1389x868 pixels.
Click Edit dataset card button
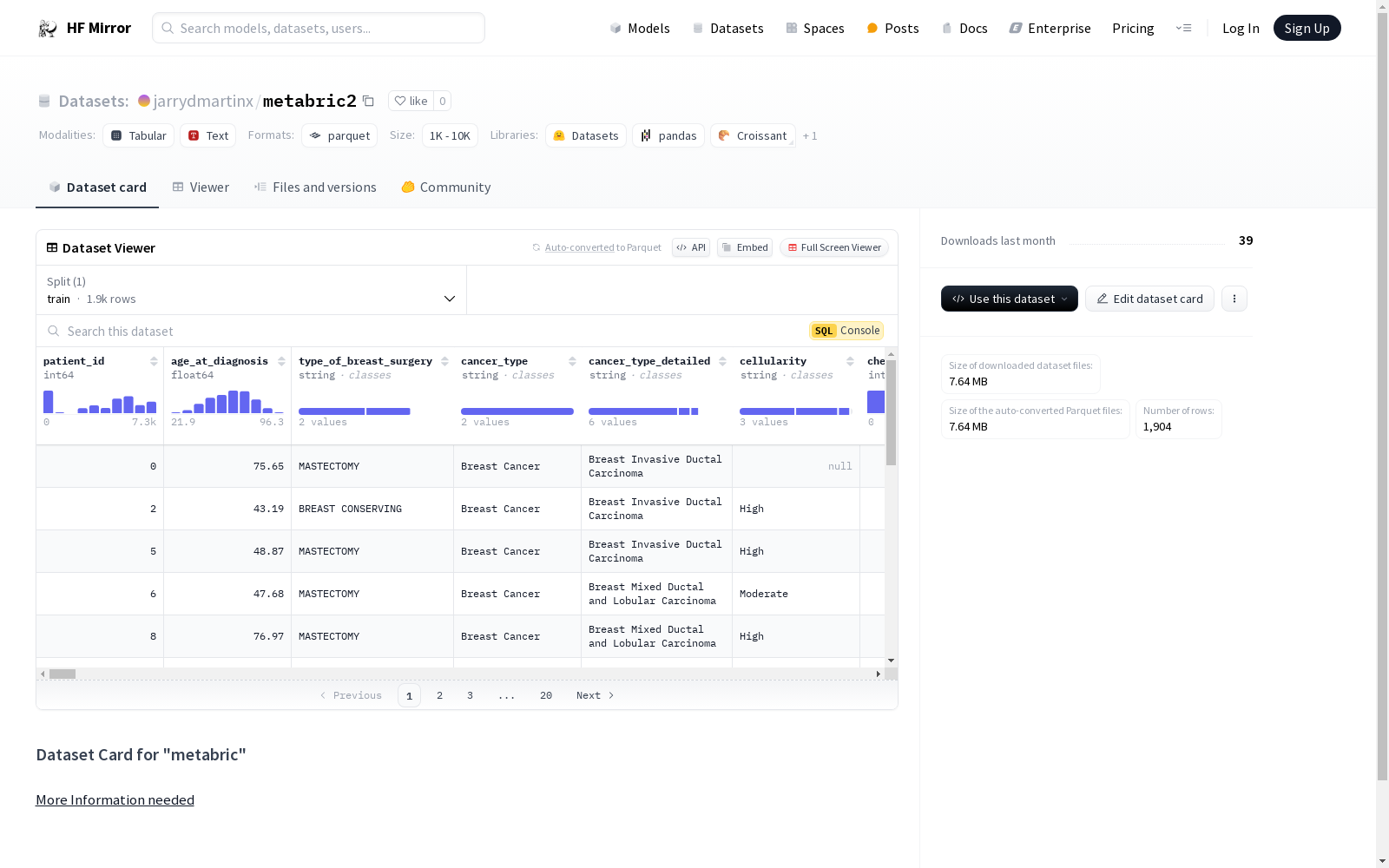pyautogui.click(x=1149, y=299)
